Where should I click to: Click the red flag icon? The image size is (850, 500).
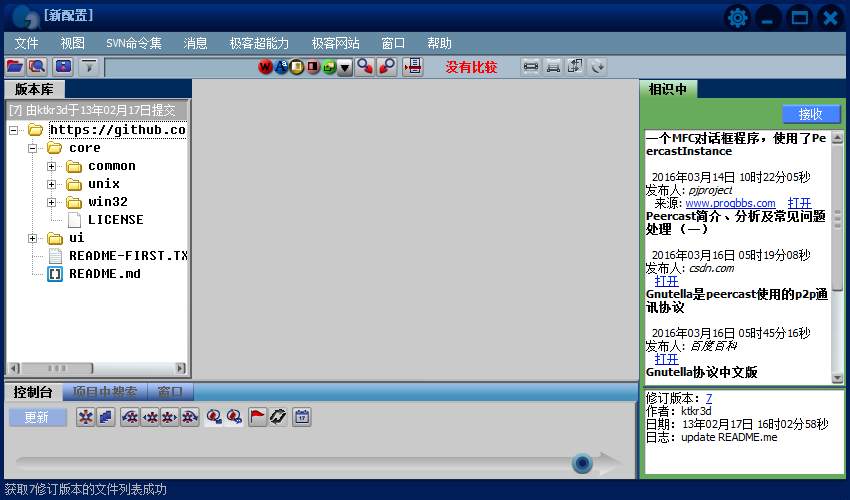(x=257, y=417)
